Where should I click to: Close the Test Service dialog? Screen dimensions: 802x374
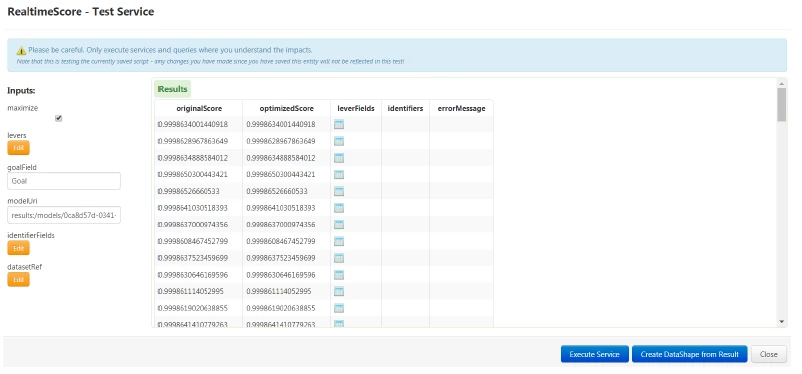click(x=768, y=354)
